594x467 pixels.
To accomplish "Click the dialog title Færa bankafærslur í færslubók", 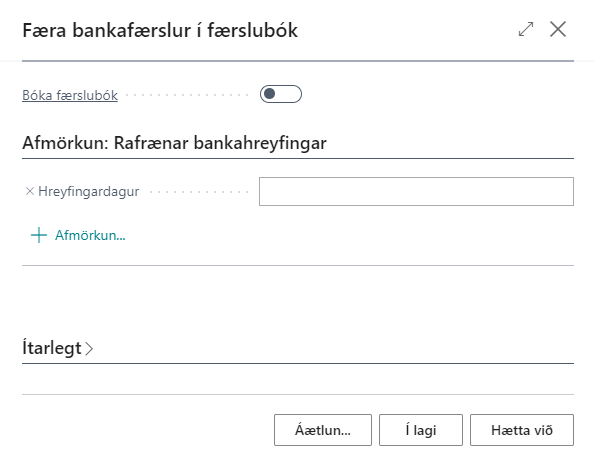I will [x=160, y=30].
